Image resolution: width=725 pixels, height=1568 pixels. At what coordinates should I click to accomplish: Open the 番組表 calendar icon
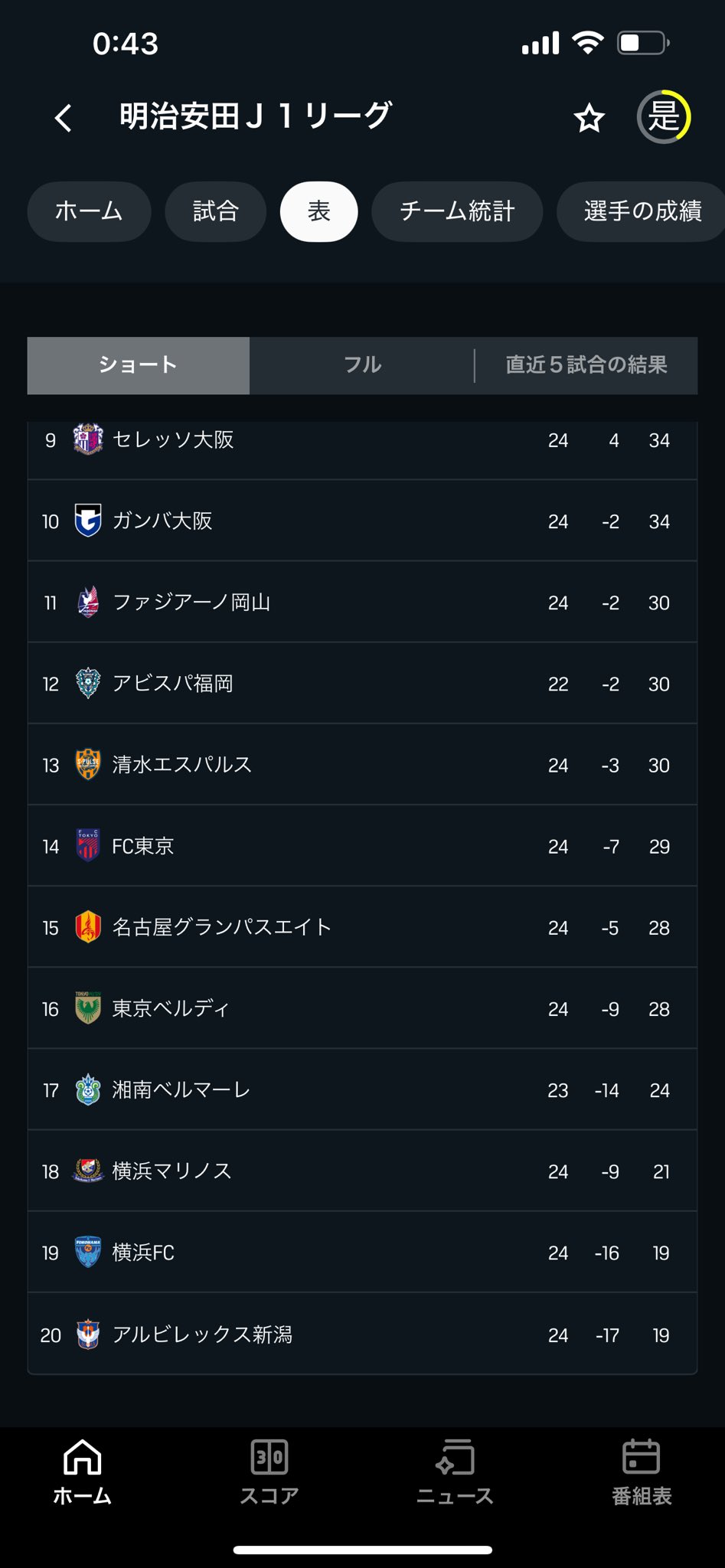pos(641,1456)
